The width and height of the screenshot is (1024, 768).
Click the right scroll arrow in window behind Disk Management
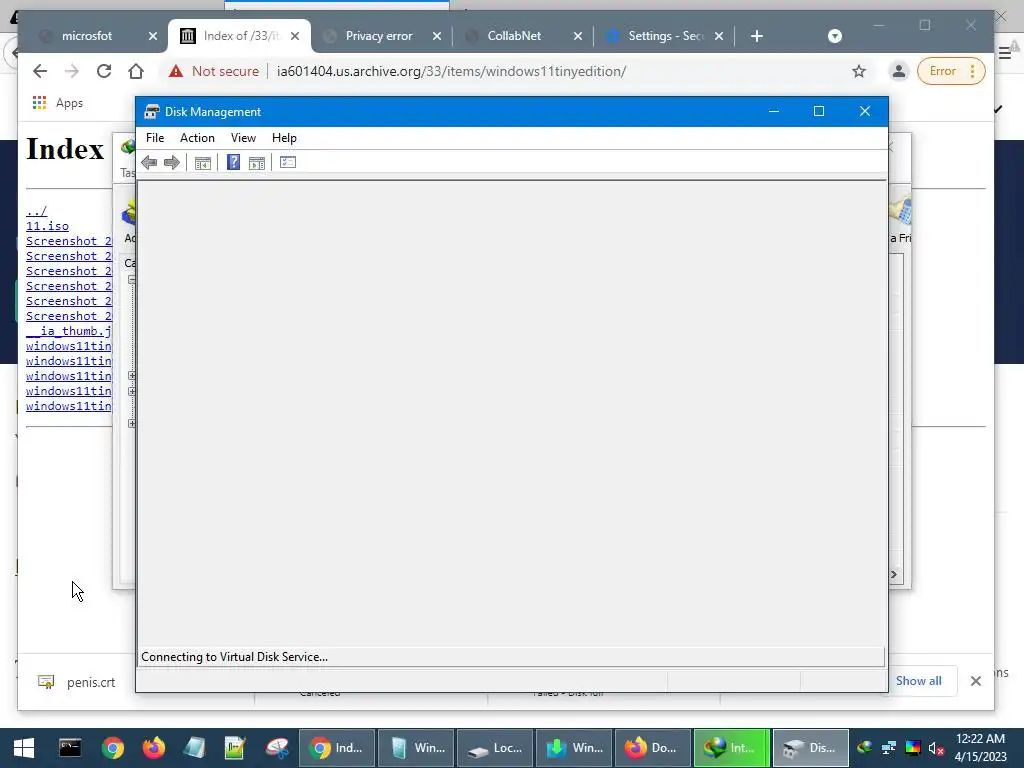(894, 574)
